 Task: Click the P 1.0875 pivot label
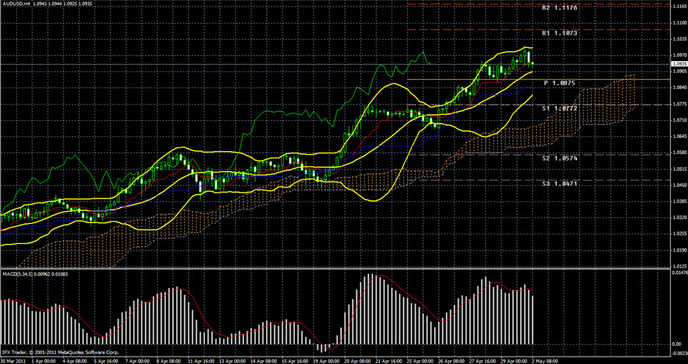click(560, 83)
